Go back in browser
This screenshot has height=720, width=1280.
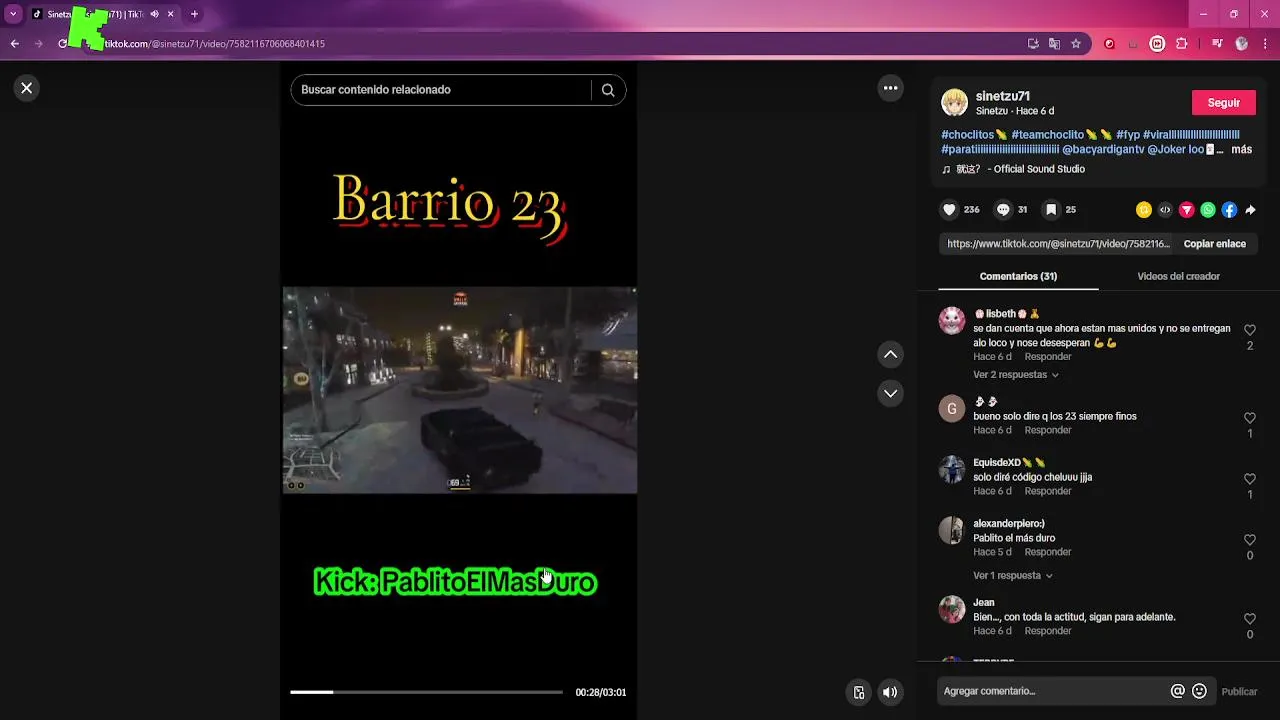click(14, 44)
